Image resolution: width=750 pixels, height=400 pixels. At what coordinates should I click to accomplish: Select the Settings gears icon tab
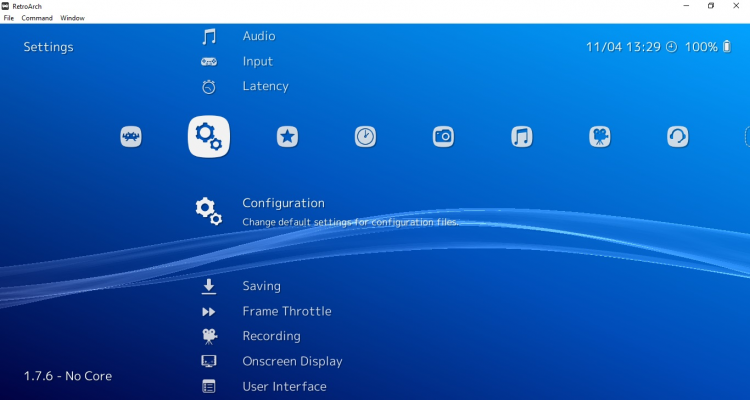(209, 137)
